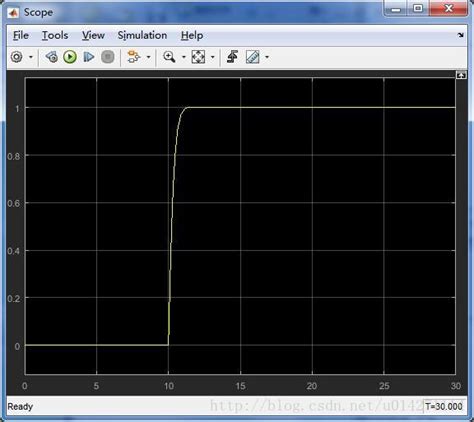Expand the scale axes dropdown arrow
The width and height of the screenshot is (474, 422).
click(x=212, y=57)
